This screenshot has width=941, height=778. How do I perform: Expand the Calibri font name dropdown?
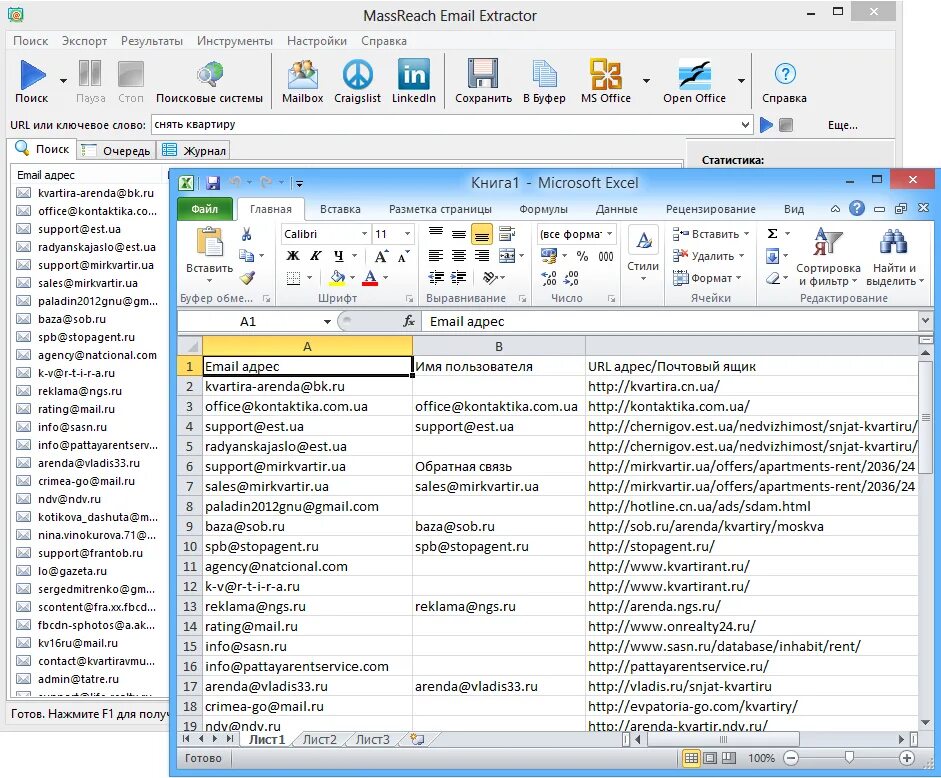click(364, 234)
